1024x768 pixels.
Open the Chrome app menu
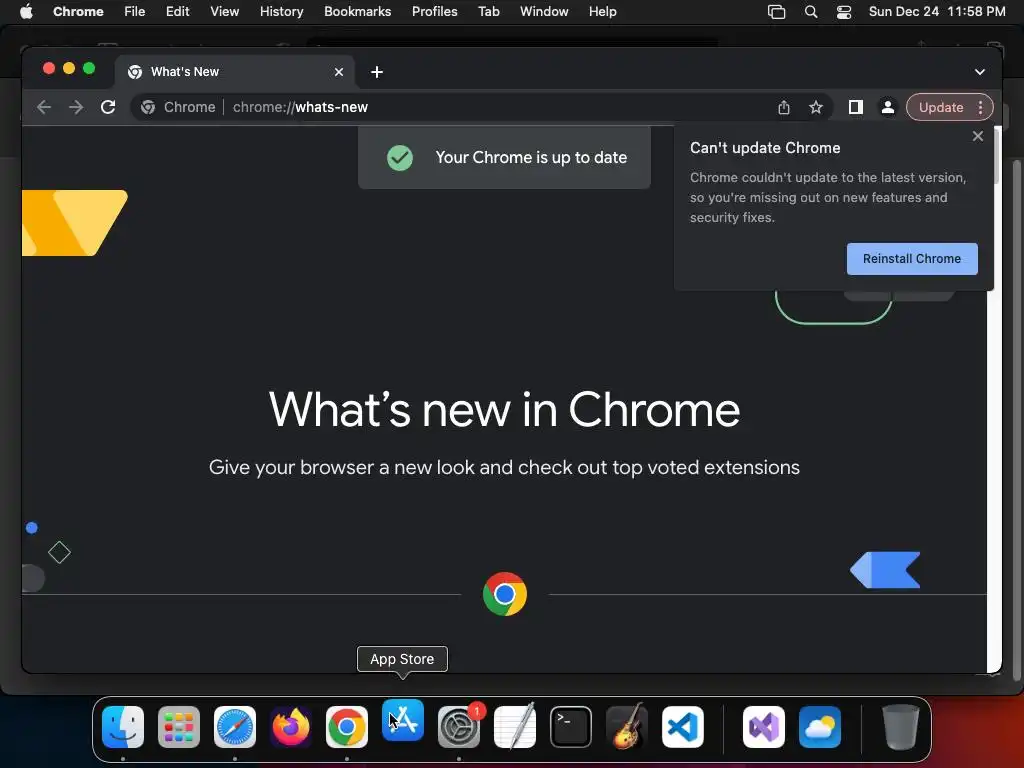[78, 11]
